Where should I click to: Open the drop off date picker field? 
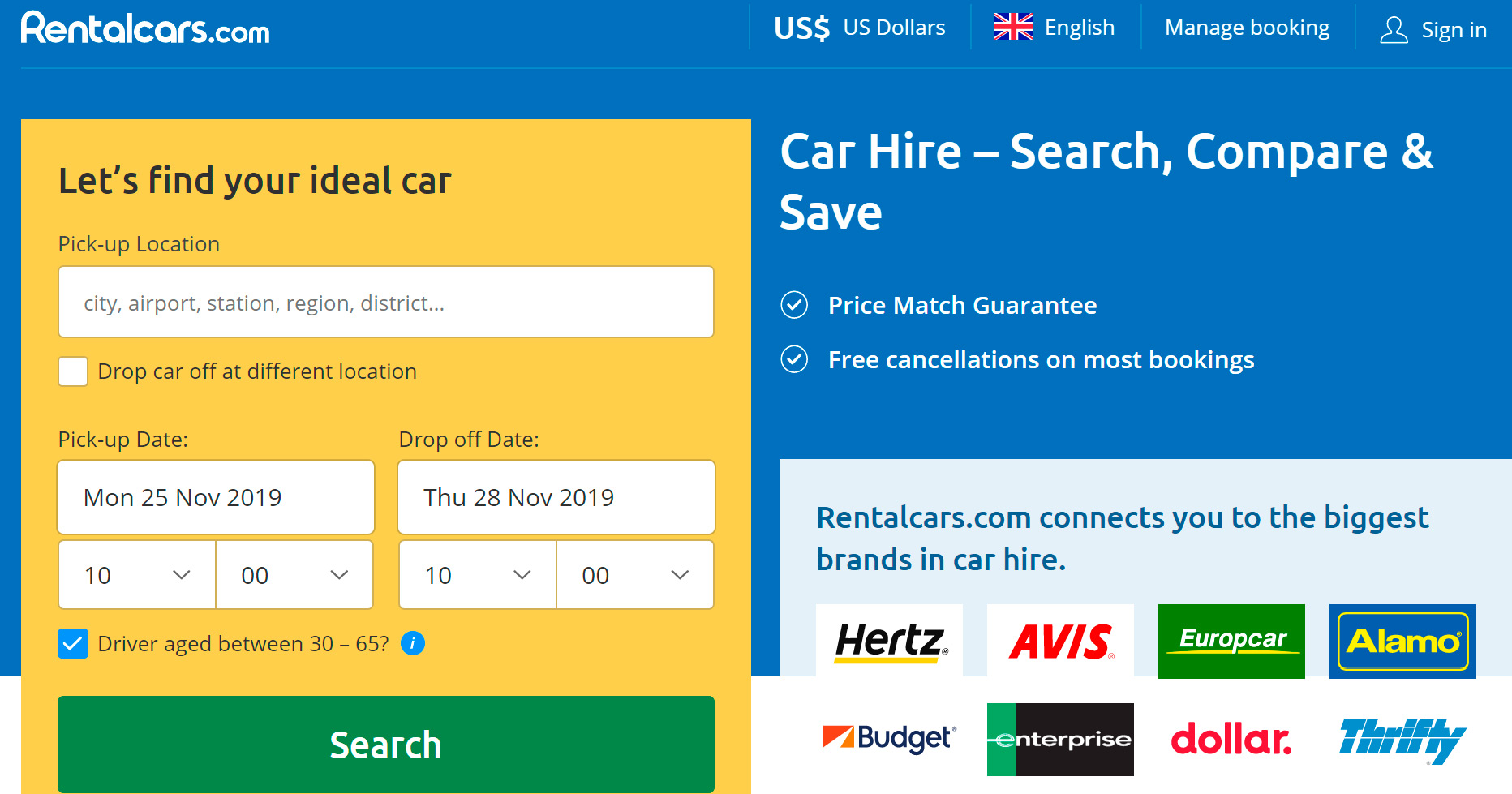click(x=556, y=497)
